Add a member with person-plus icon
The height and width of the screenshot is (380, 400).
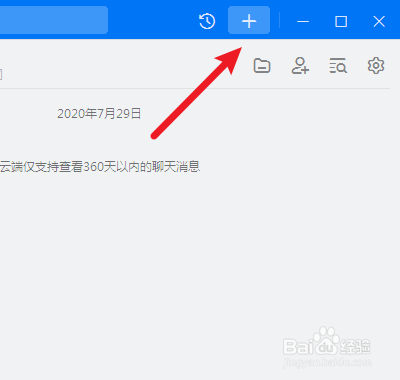coord(300,65)
